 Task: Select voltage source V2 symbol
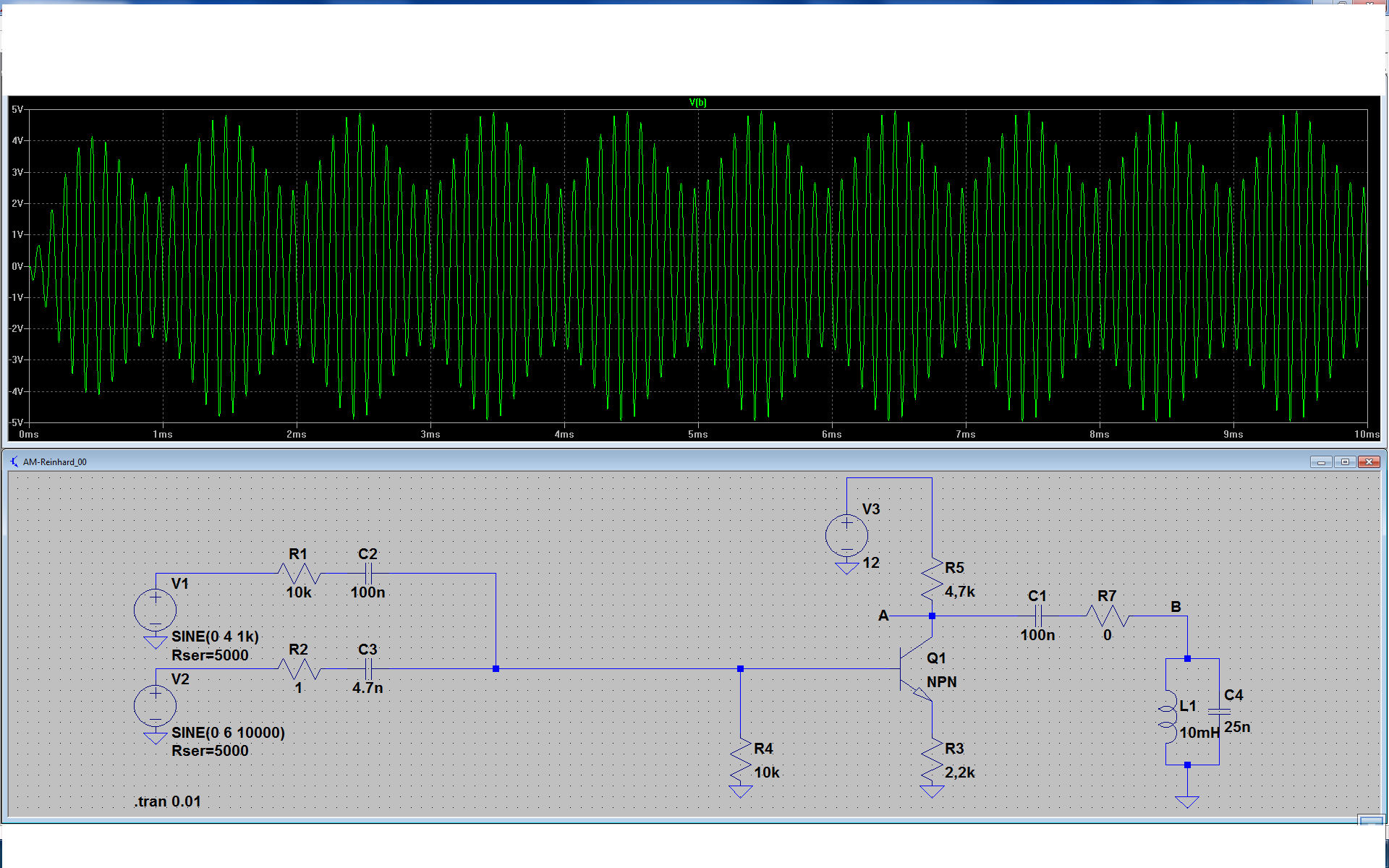click(x=155, y=705)
